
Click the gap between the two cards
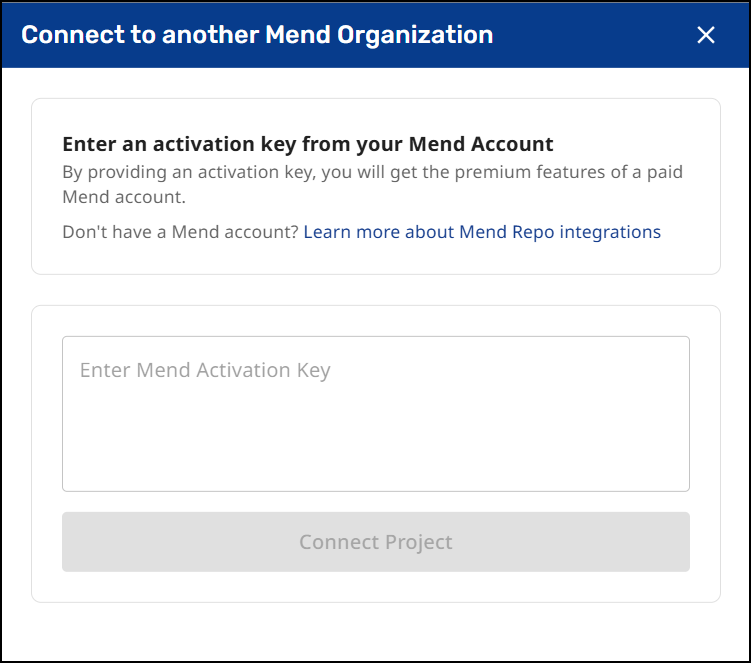point(375,290)
